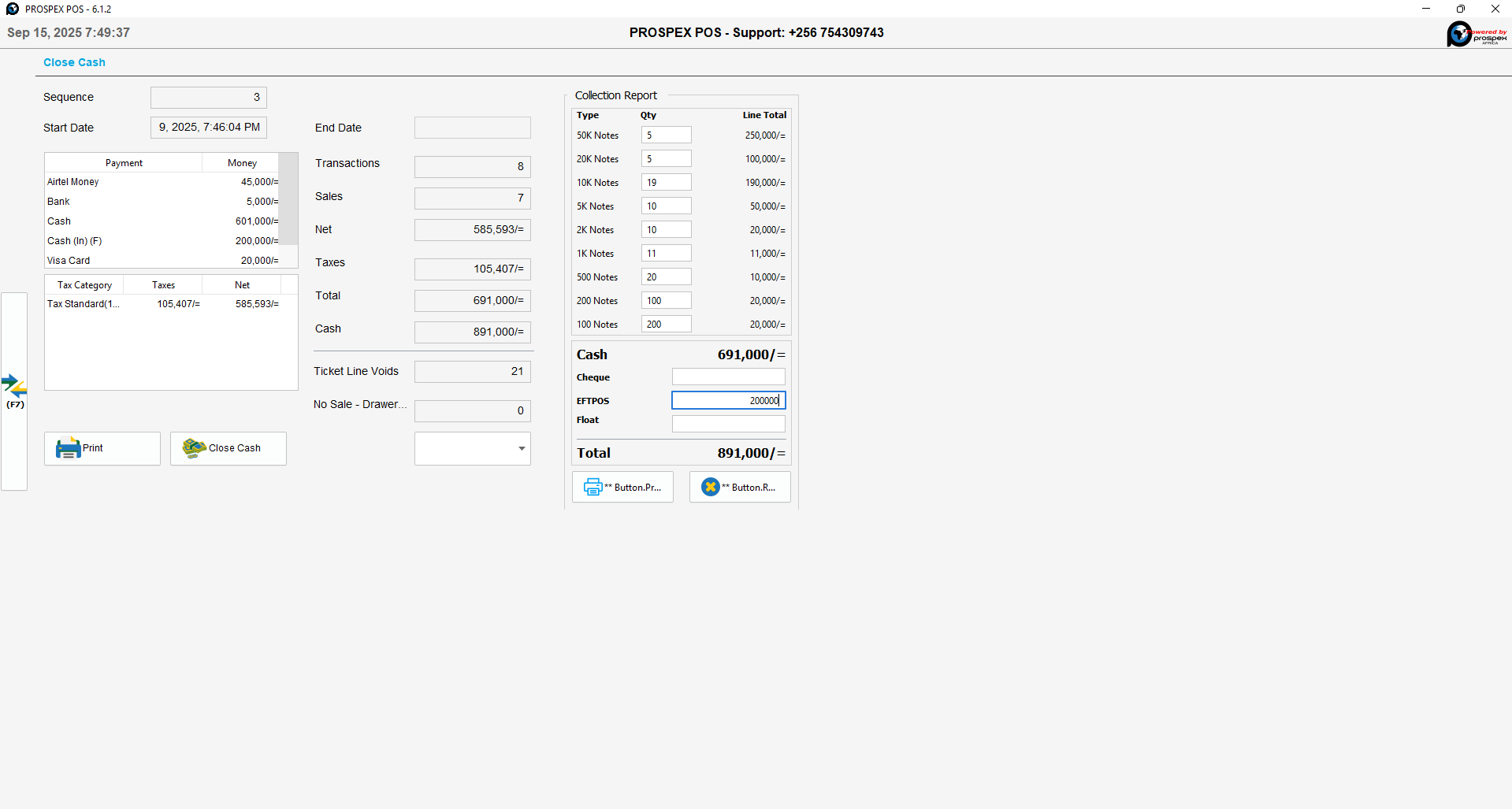Click the 100 Notes quantity field
The width and height of the screenshot is (1512, 809).
666,325
